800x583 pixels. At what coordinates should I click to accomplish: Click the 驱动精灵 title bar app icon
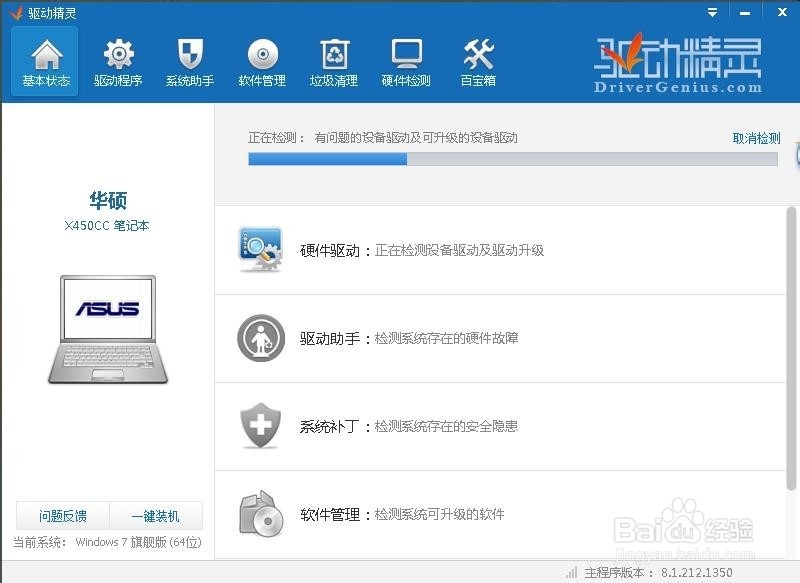[x=15, y=12]
